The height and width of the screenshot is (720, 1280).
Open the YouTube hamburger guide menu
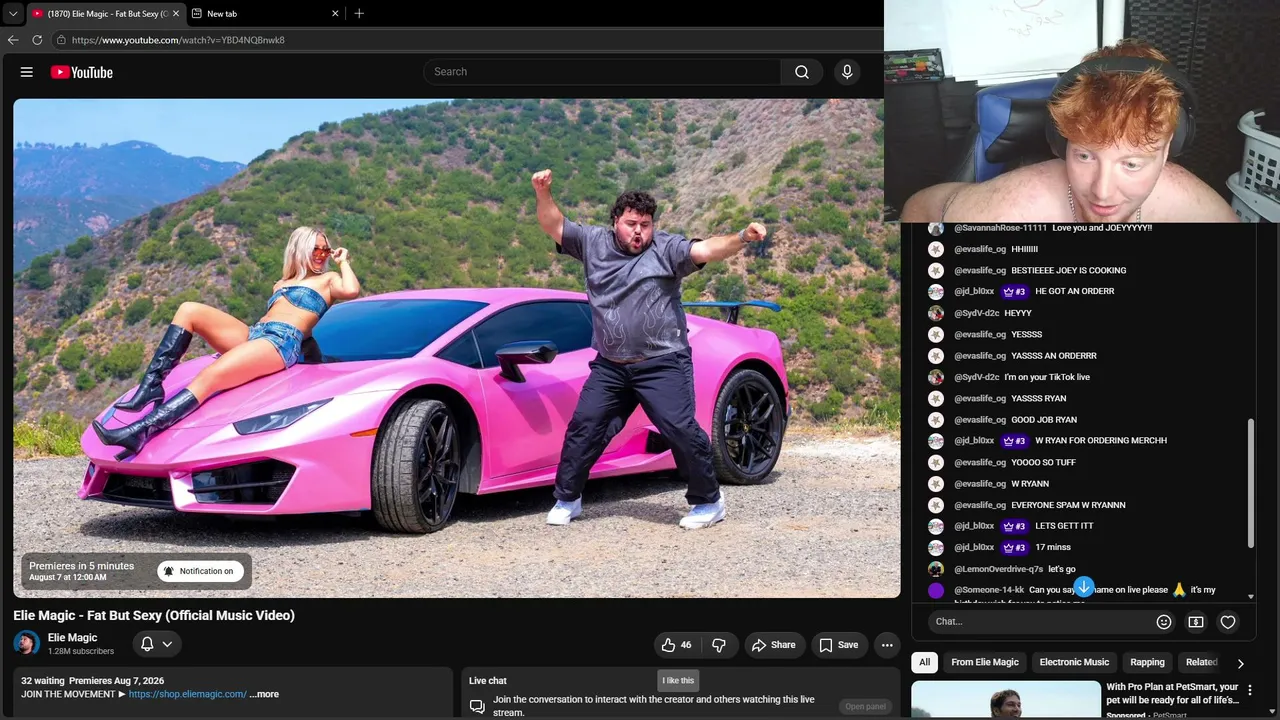tap(27, 72)
